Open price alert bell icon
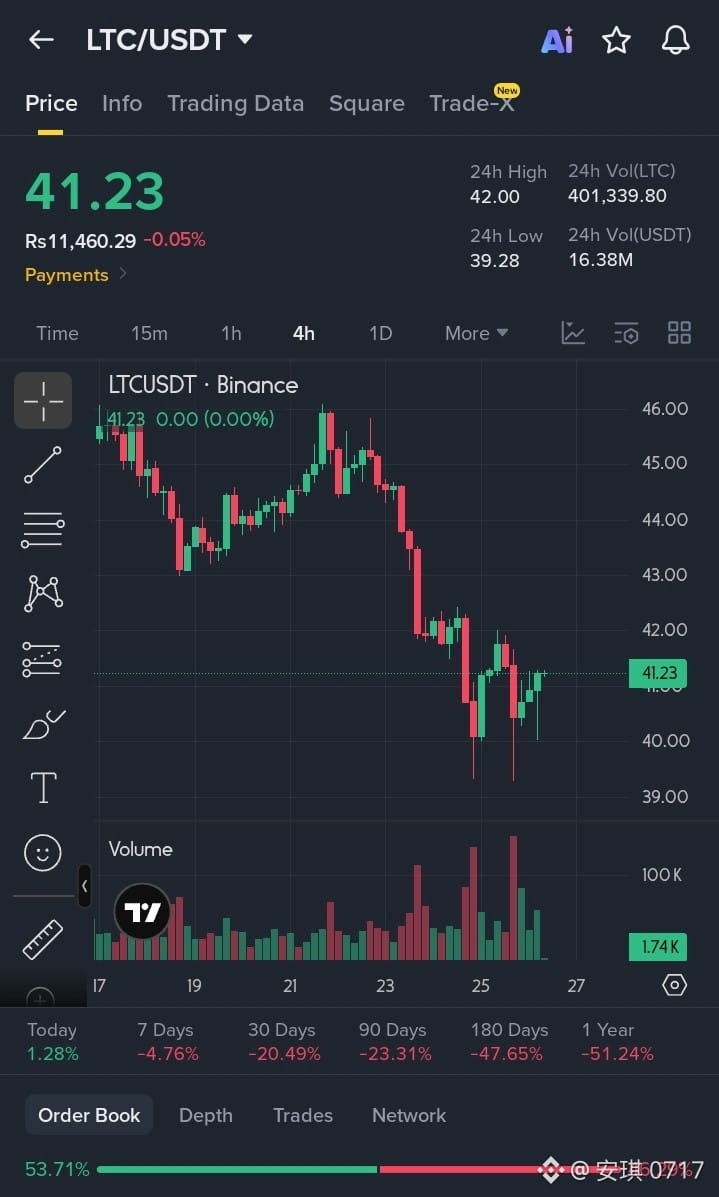719x1197 pixels. click(675, 40)
